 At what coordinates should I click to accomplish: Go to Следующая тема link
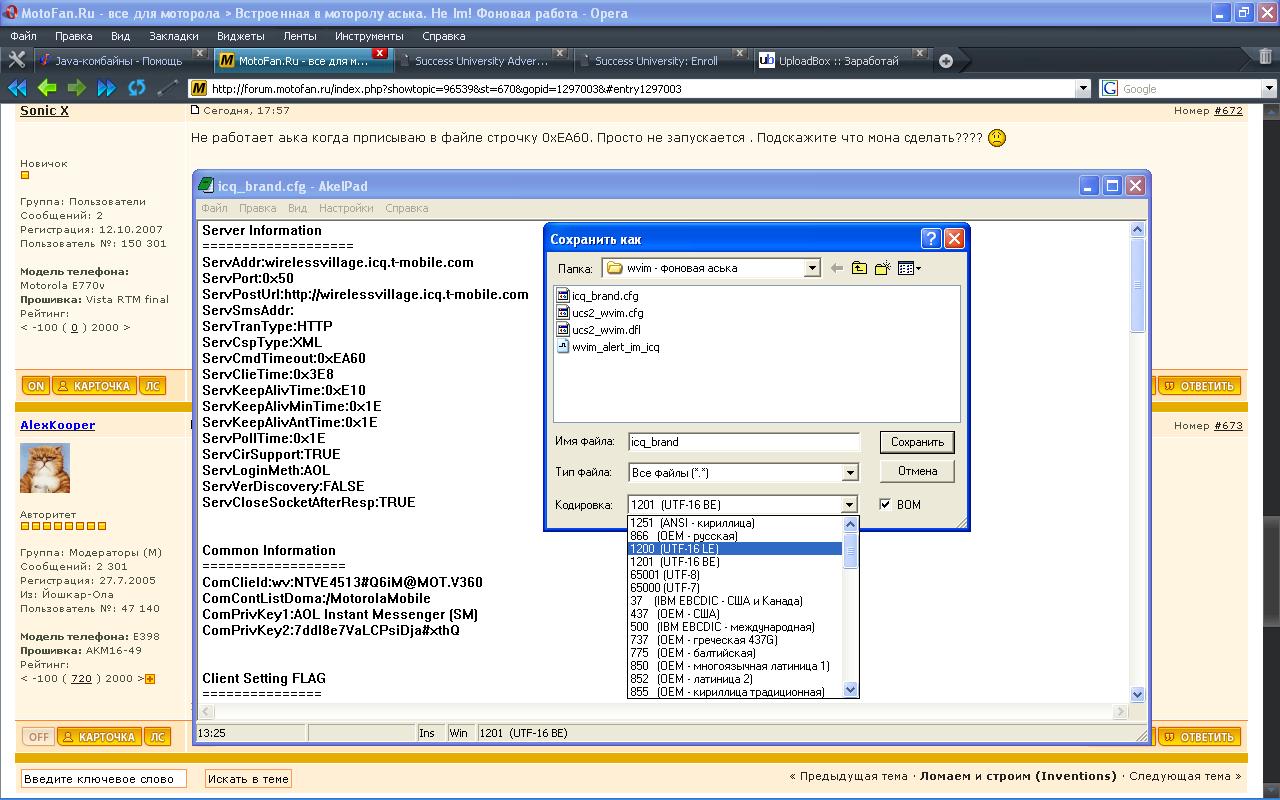pos(1185,776)
